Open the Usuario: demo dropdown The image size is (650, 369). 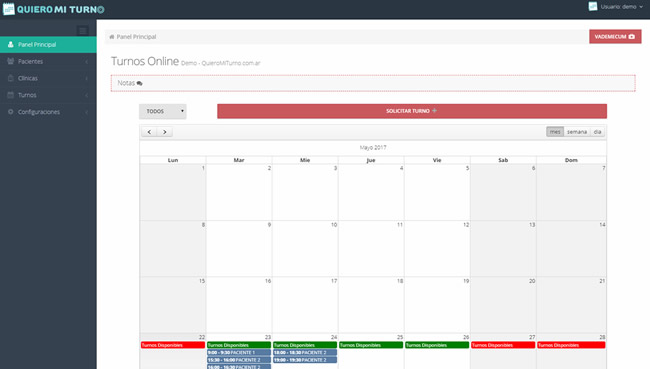[621, 7]
